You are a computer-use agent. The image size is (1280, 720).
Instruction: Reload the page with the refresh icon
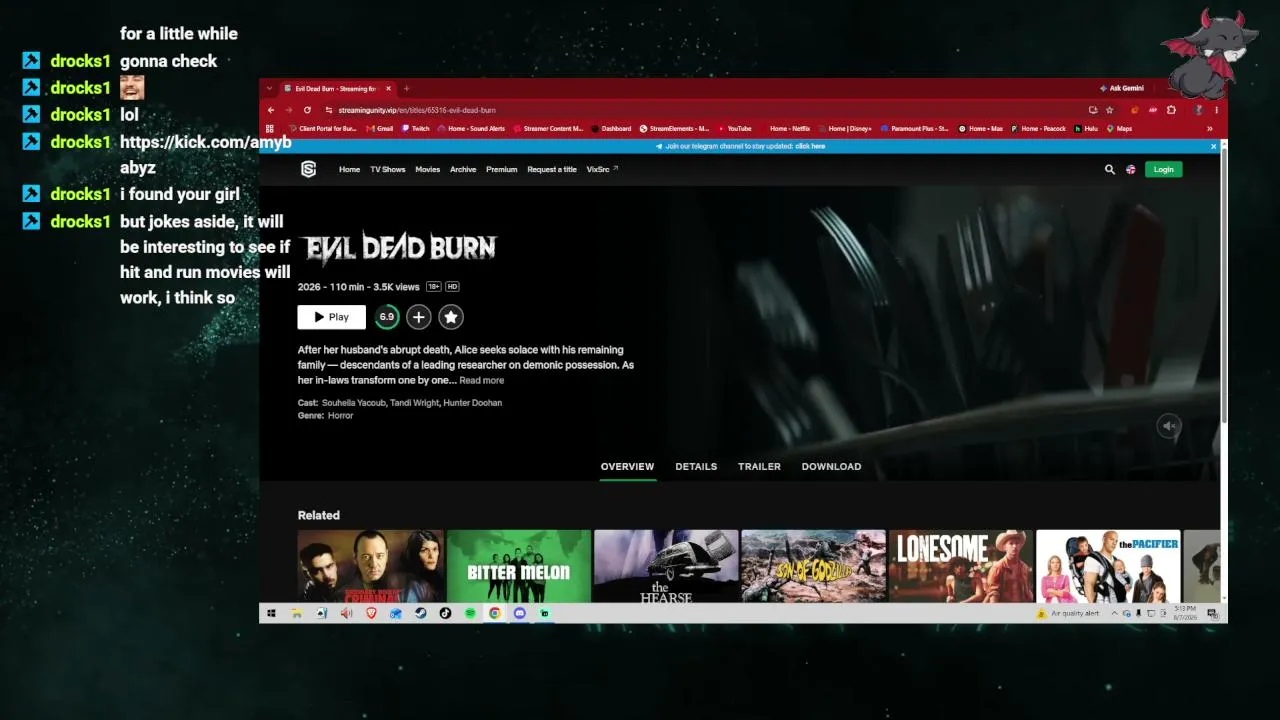[307, 110]
